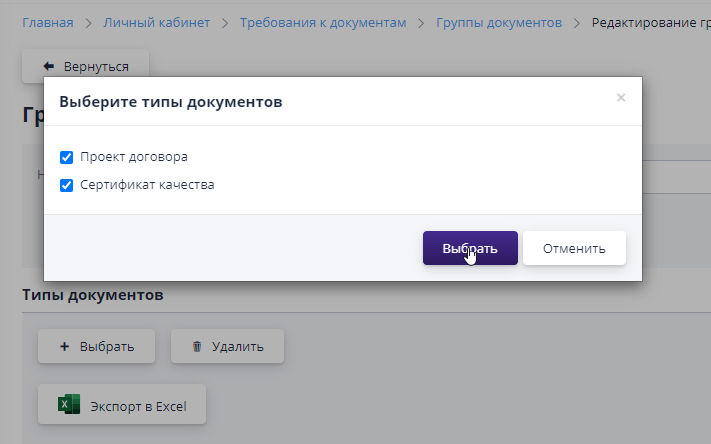
Task: Click the trash can icon for Удалить
Action: (x=197, y=347)
